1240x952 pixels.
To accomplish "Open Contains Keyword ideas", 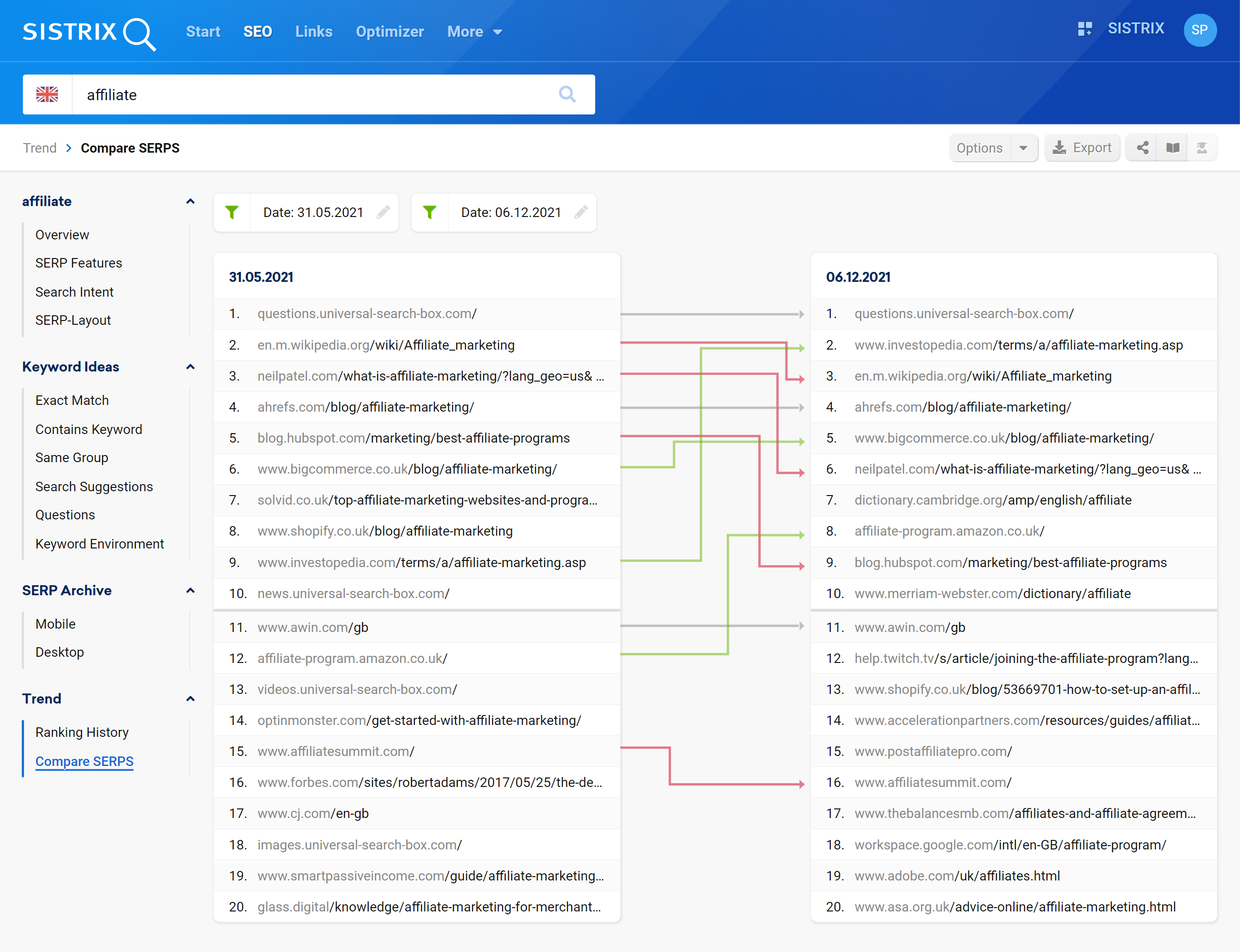I will (89, 429).
